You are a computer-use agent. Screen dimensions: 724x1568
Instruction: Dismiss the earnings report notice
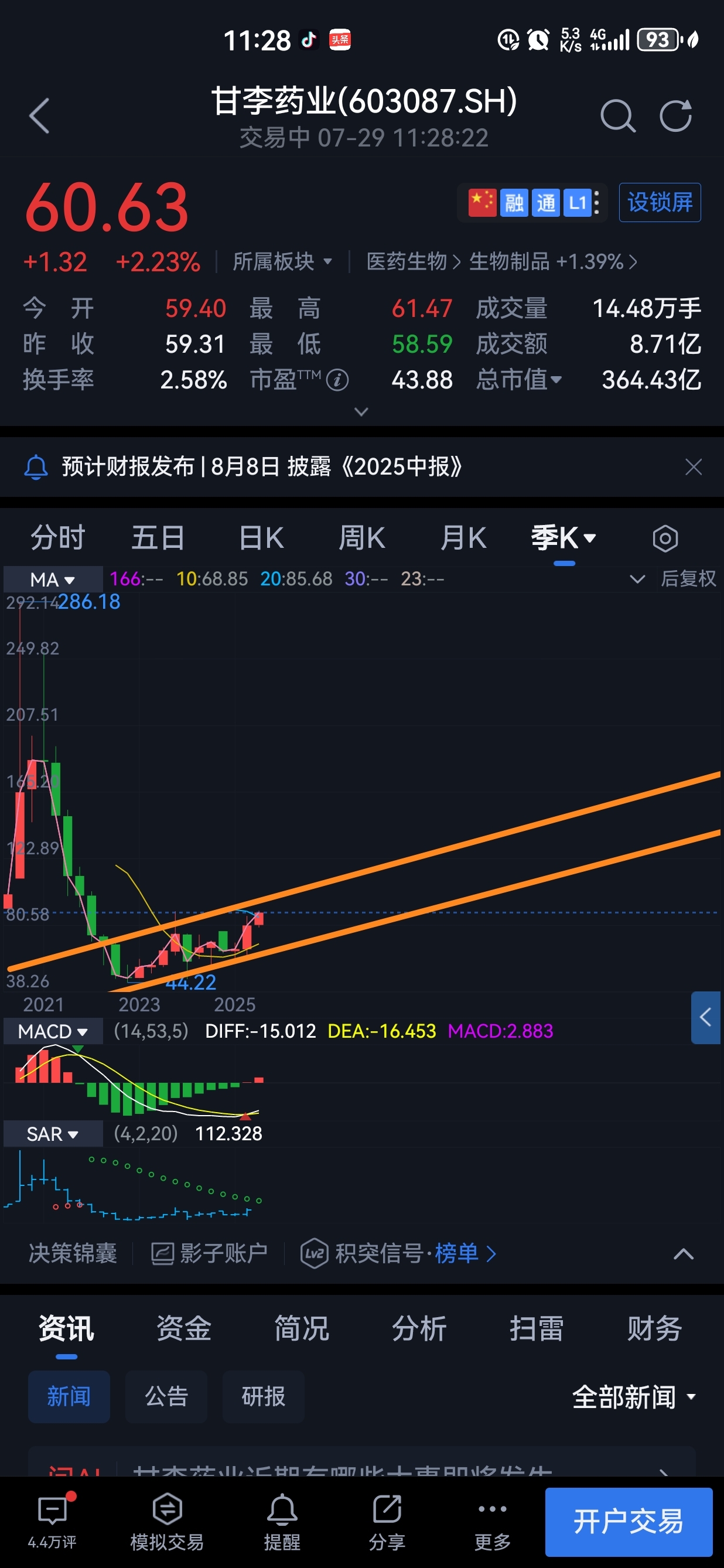[x=693, y=467]
